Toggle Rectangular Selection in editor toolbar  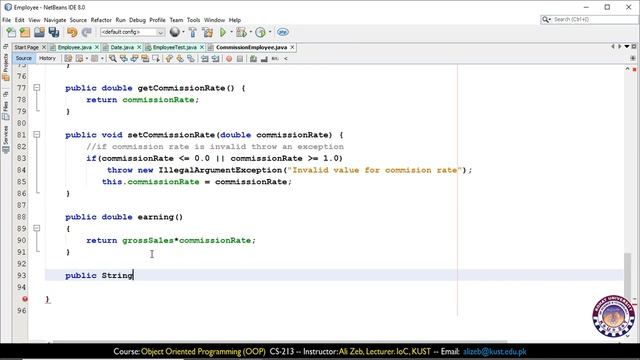pyautogui.click(x=156, y=59)
